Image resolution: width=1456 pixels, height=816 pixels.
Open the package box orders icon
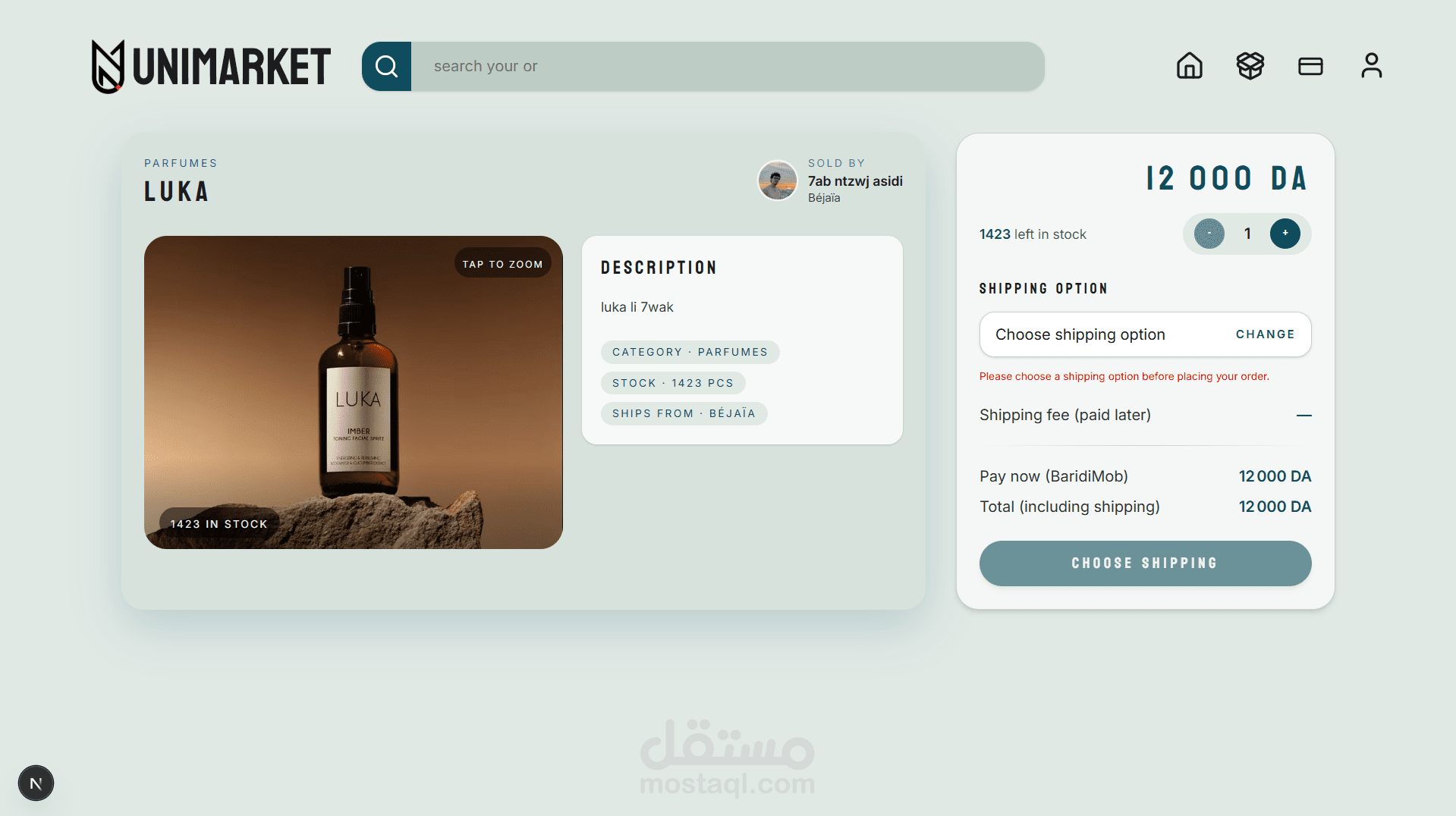click(x=1250, y=66)
